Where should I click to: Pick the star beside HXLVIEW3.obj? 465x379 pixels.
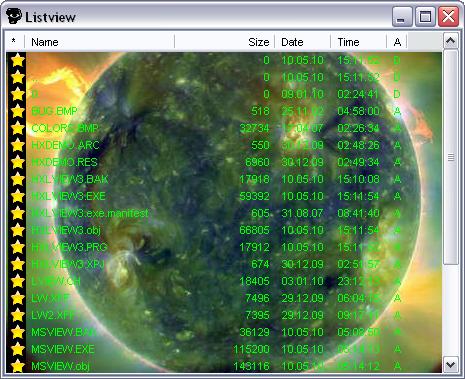[x=18, y=230]
